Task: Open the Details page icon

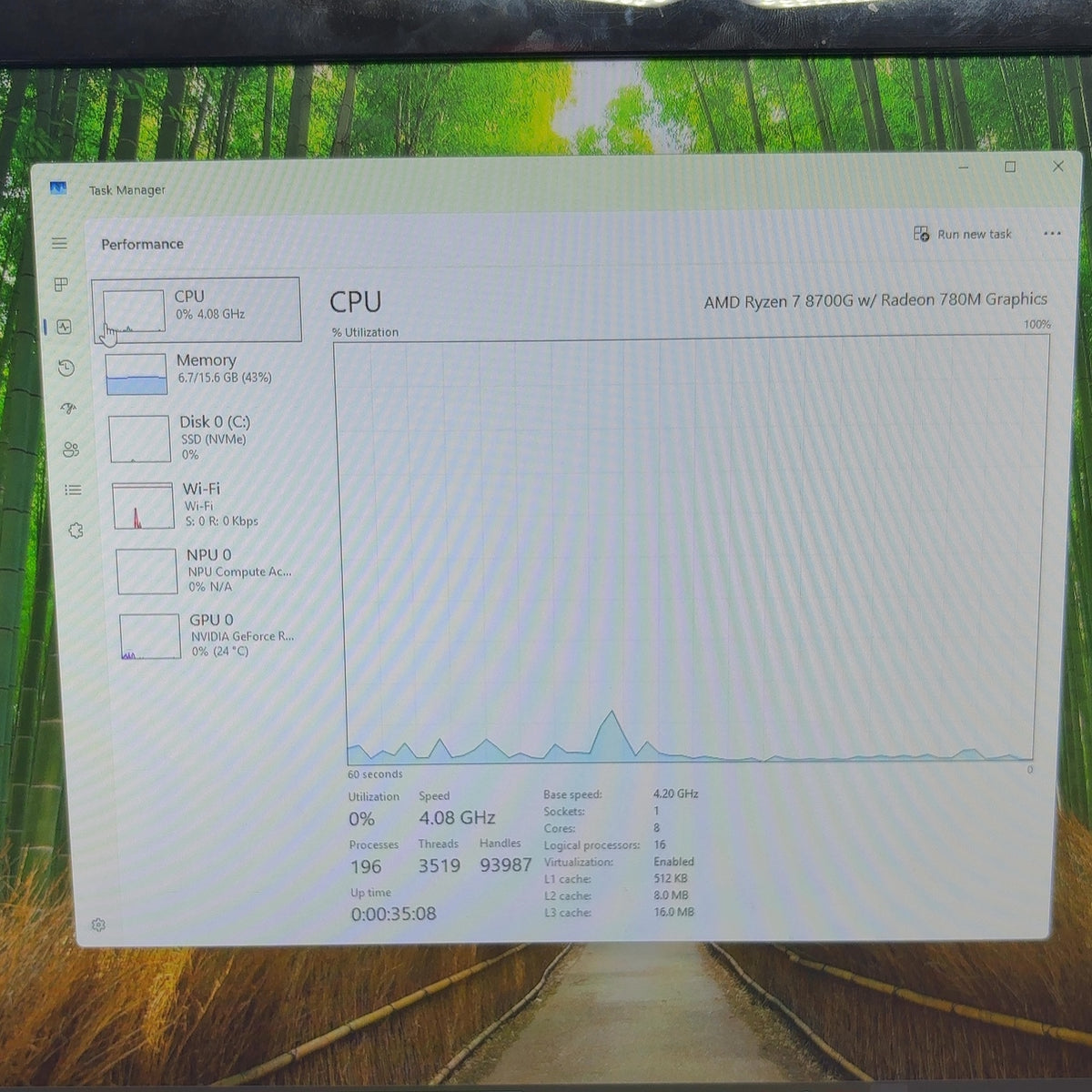Action: (73, 490)
